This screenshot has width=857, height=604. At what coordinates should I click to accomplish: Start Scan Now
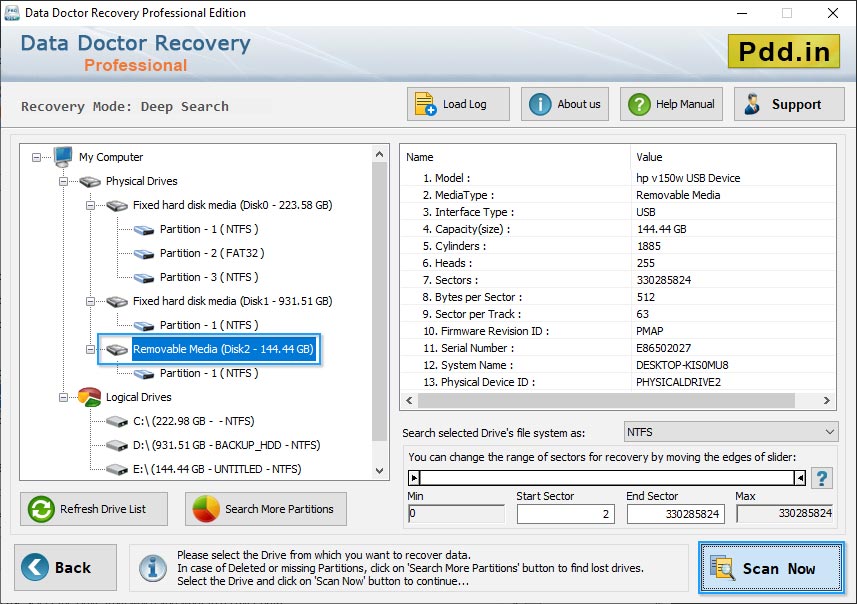(771, 567)
